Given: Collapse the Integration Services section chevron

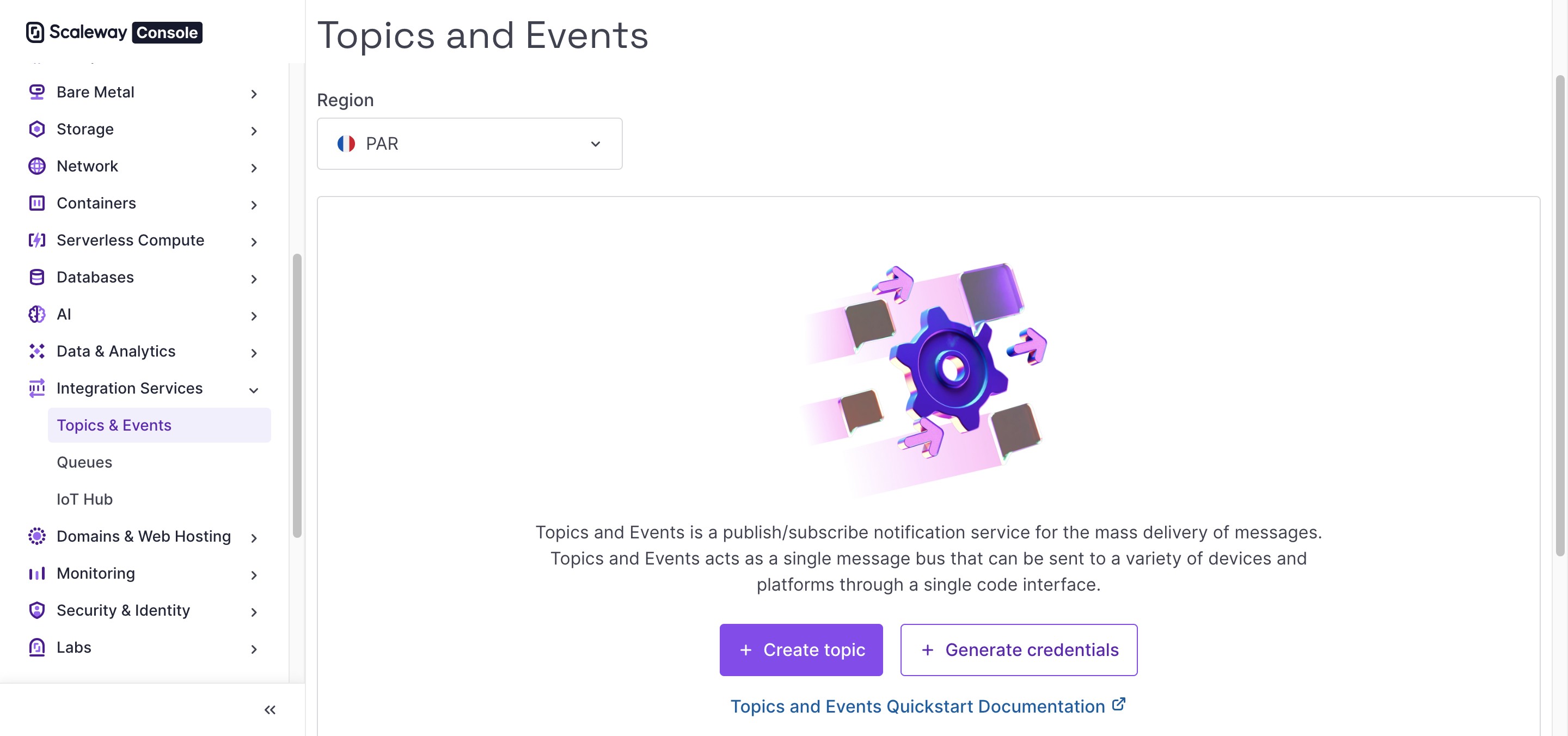Looking at the screenshot, I should (x=254, y=390).
